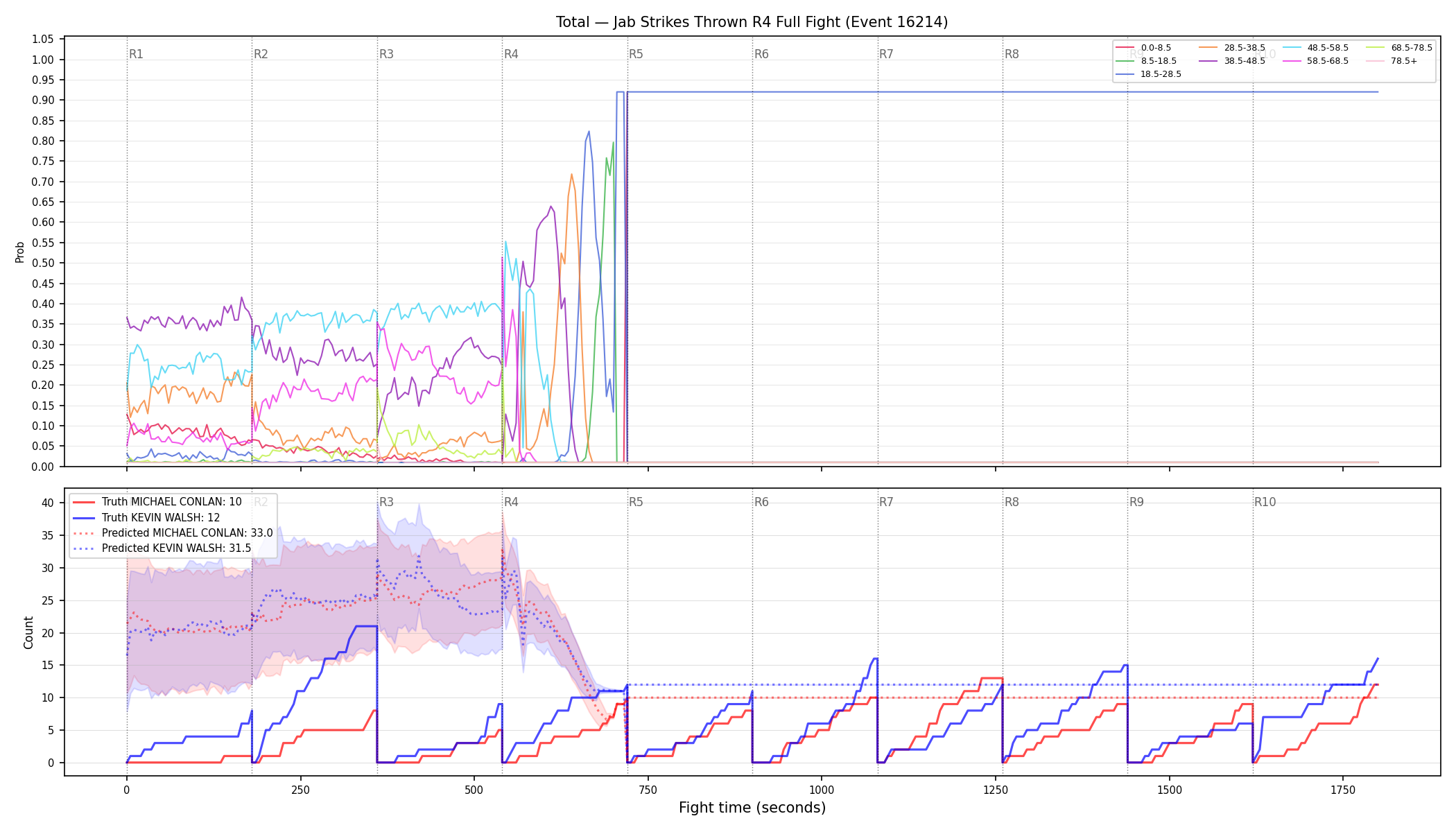Image resolution: width=1456 pixels, height=832 pixels.
Task: Click the 1.05 tick on the Prob axis
Action: 43,39
